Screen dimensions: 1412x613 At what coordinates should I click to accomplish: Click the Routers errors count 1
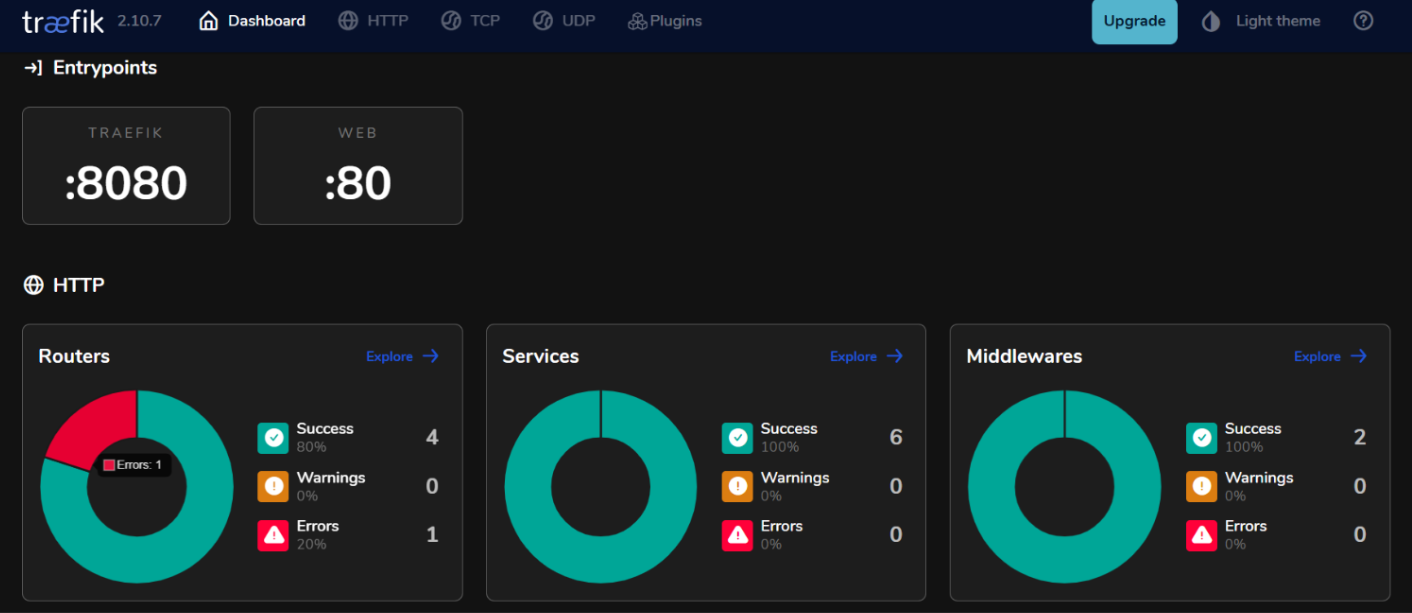pos(432,535)
